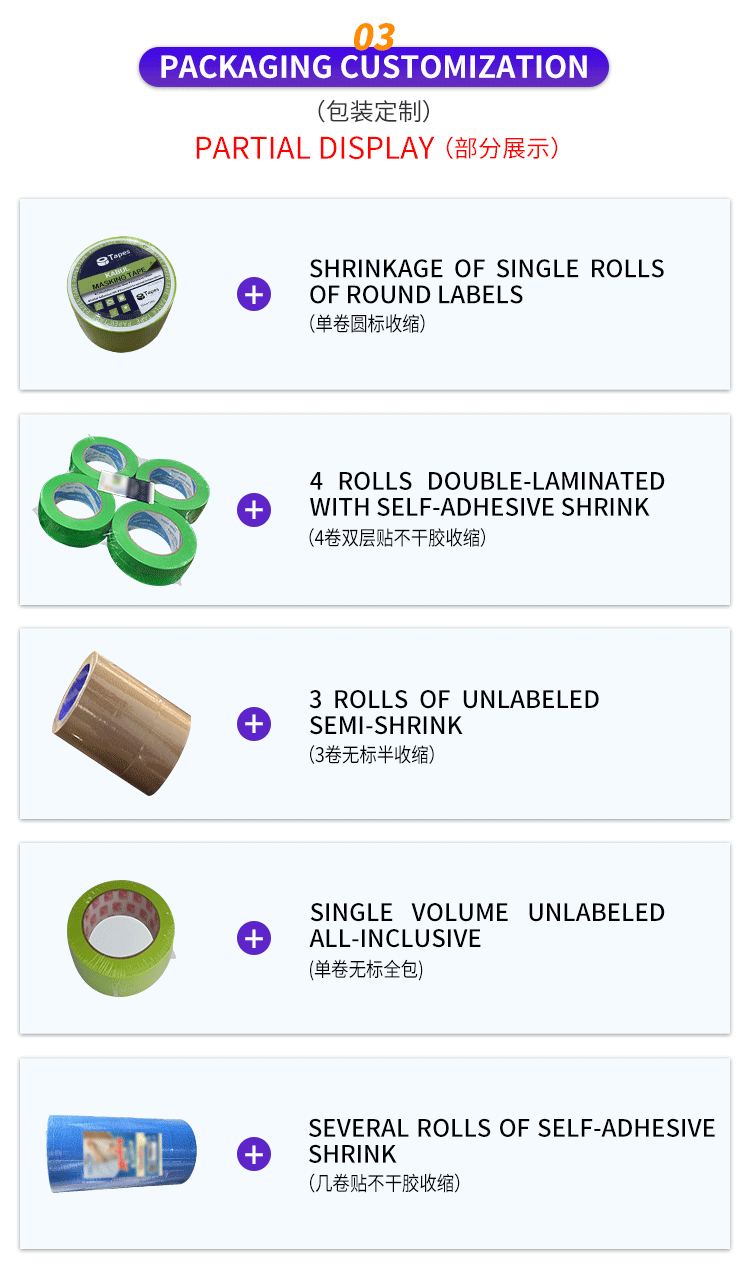Viewport: 750px width, 1274px height.
Task: Select 'Shrinkage of single rolls of round labels' text
Action: 486,281
